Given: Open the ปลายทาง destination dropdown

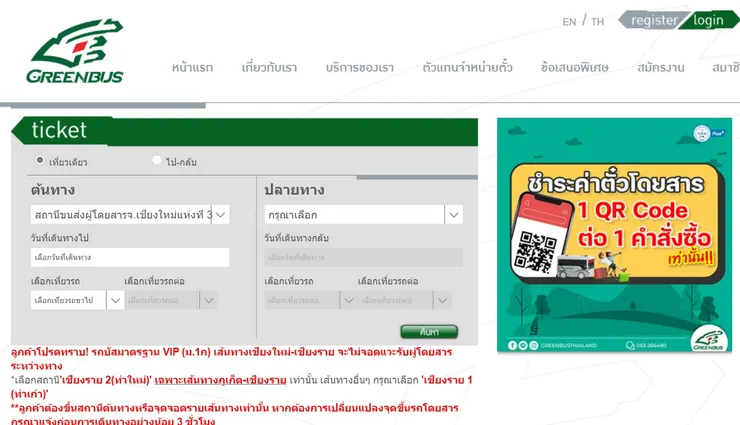Looking at the screenshot, I should [x=363, y=215].
